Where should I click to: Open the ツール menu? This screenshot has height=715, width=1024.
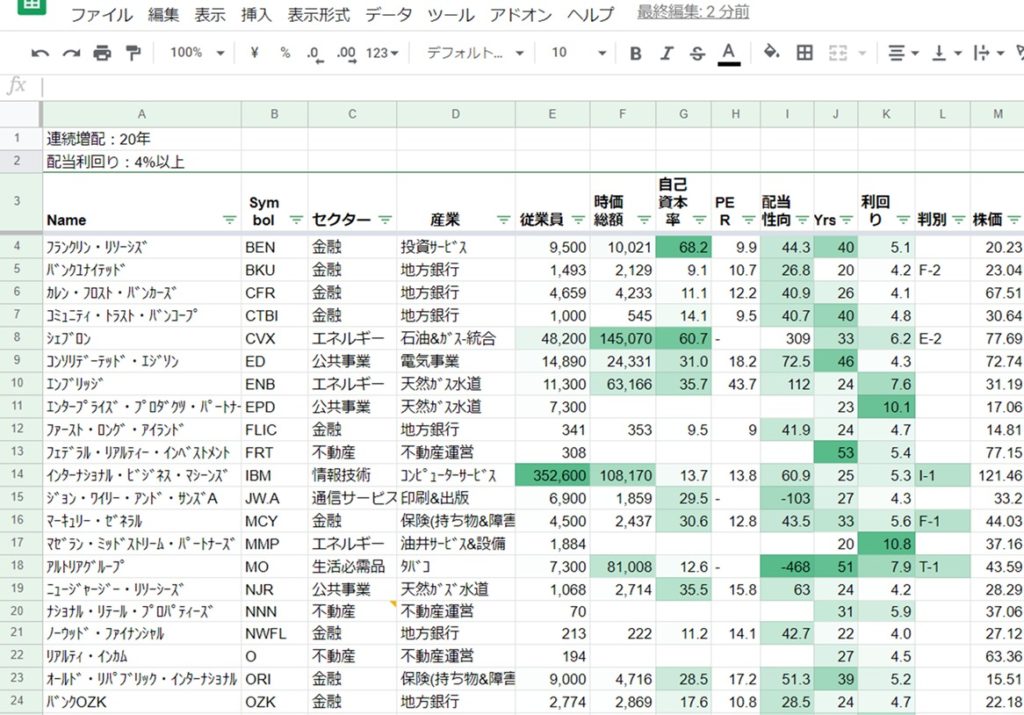pos(451,14)
